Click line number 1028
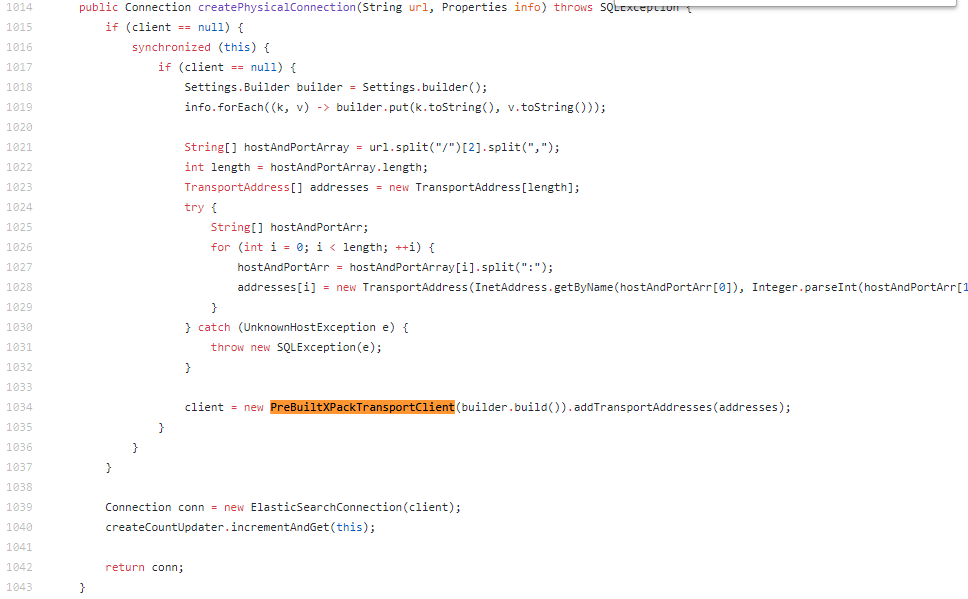 point(19,287)
